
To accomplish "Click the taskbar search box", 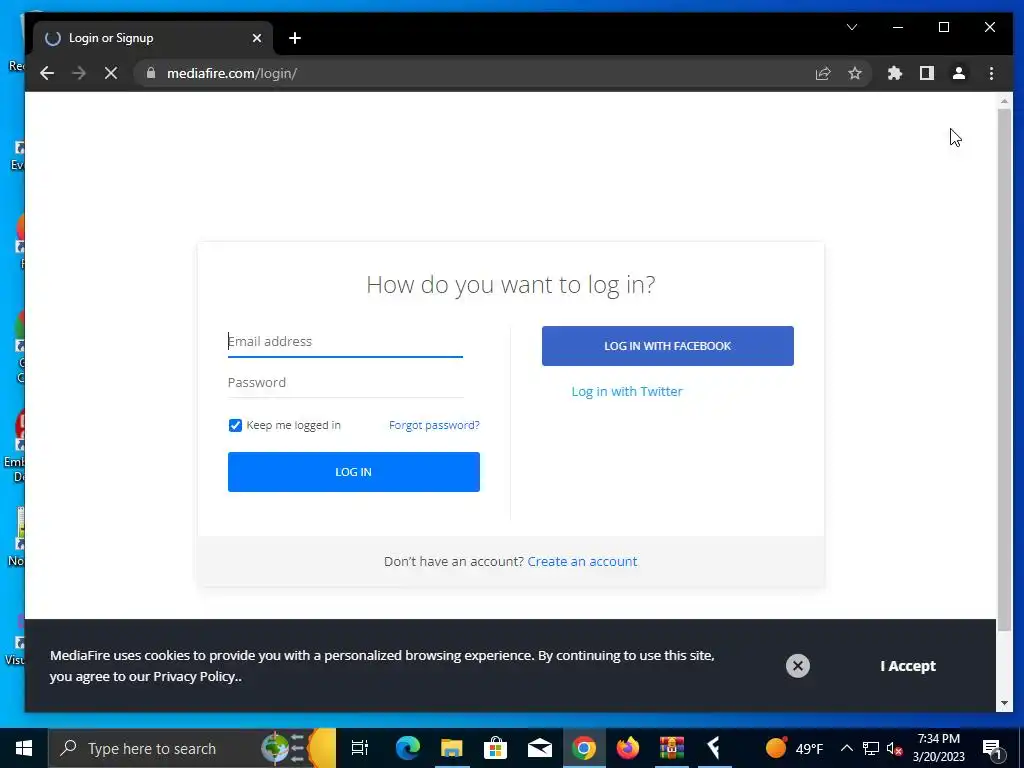I will (192, 748).
